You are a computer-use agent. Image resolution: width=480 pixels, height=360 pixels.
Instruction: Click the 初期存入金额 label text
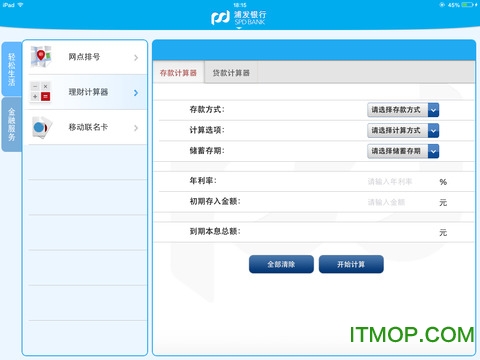tap(215, 201)
